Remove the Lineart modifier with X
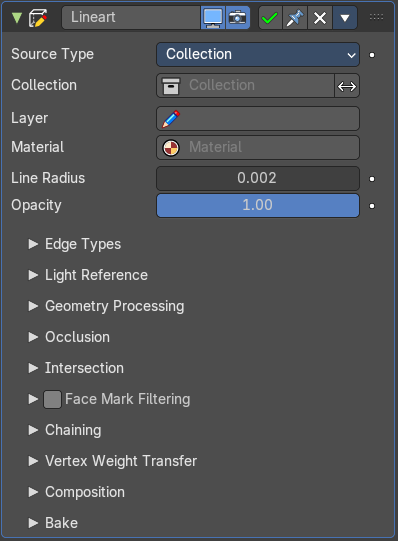The image size is (398, 541). (320, 18)
